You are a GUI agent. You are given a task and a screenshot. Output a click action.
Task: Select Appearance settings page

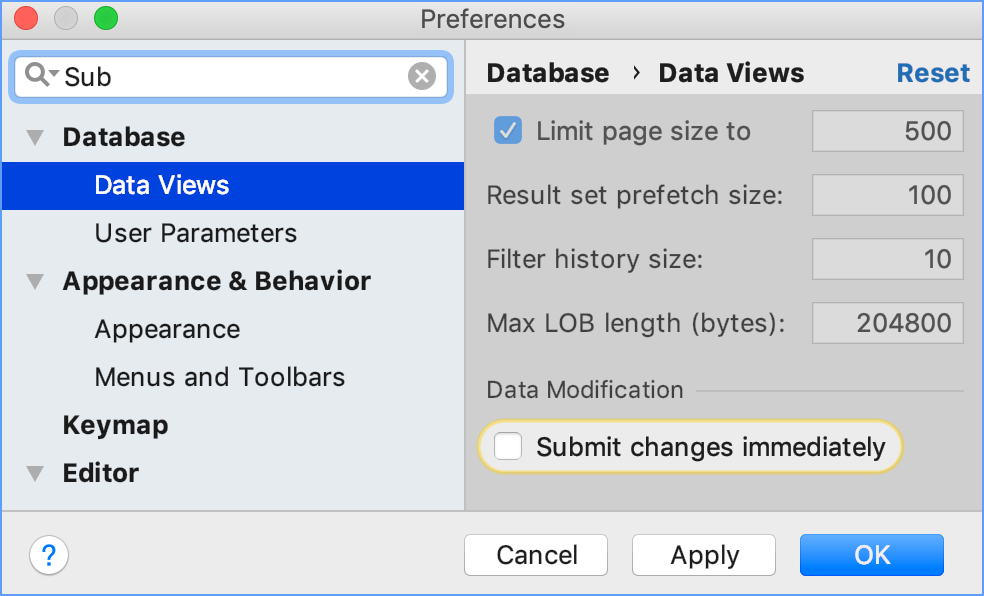click(167, 329)
